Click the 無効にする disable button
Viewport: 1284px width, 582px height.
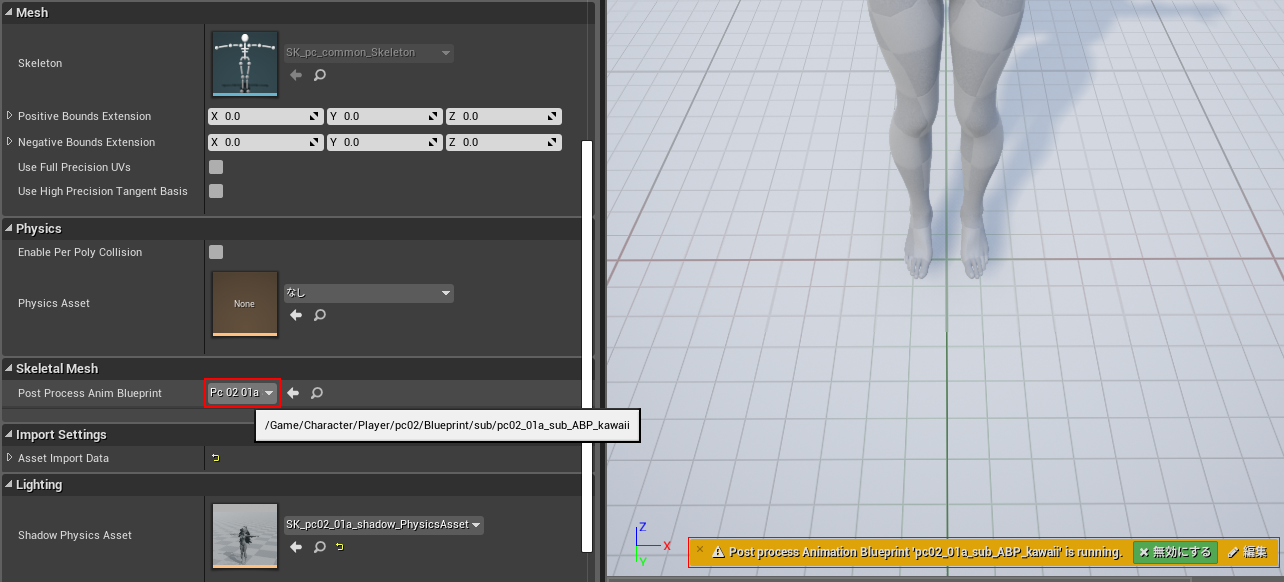coord(1175,552)
